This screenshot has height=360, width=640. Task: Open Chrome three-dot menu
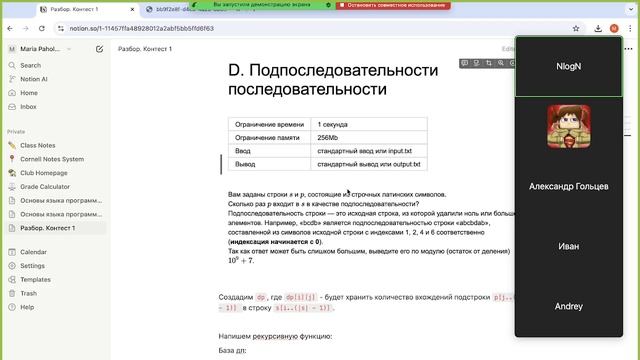(x=630, y=29)
